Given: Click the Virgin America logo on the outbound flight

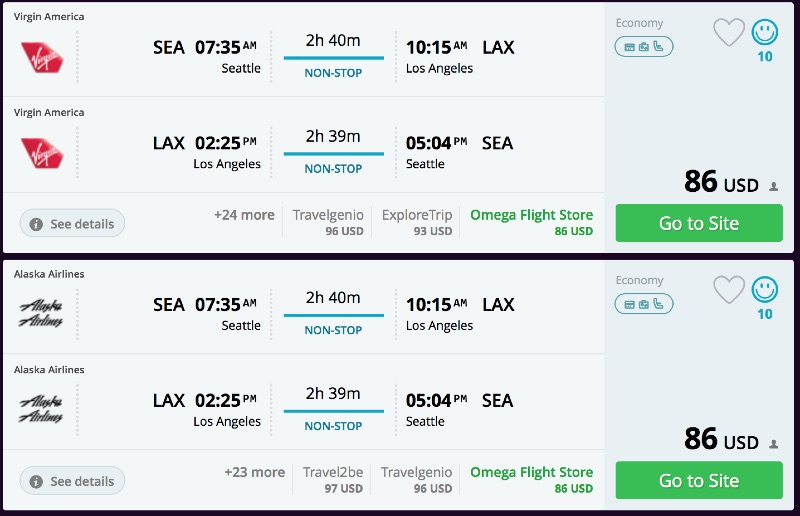Looking at the screenshot, I should click(42, 56).
